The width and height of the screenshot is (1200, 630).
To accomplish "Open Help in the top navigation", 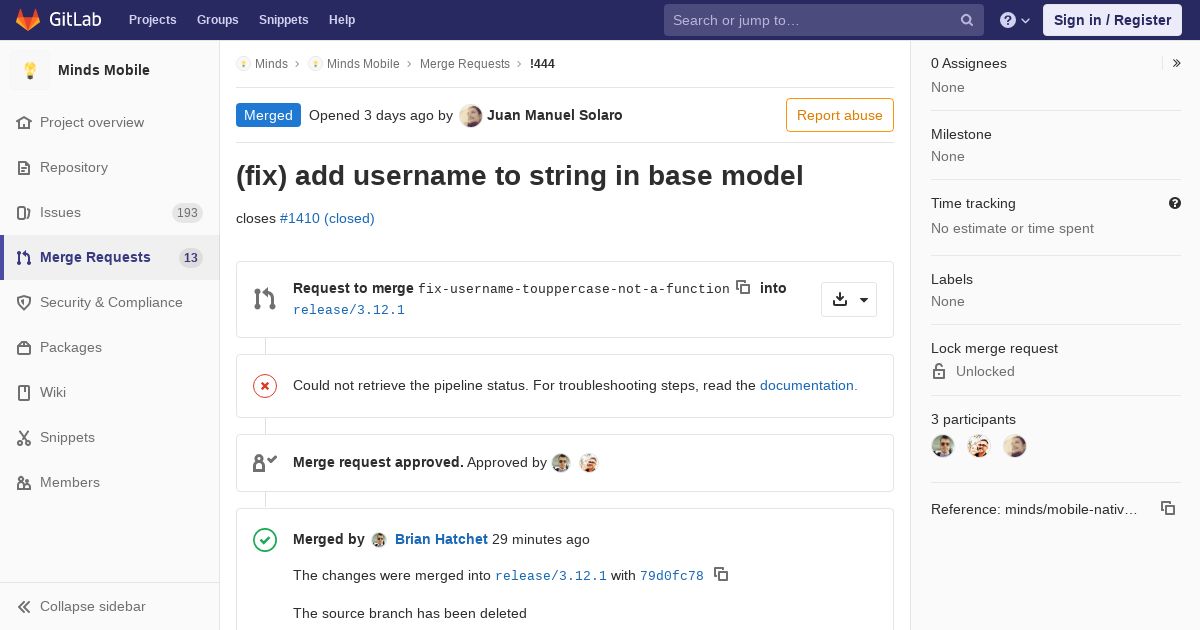I will tap(342, 20).
